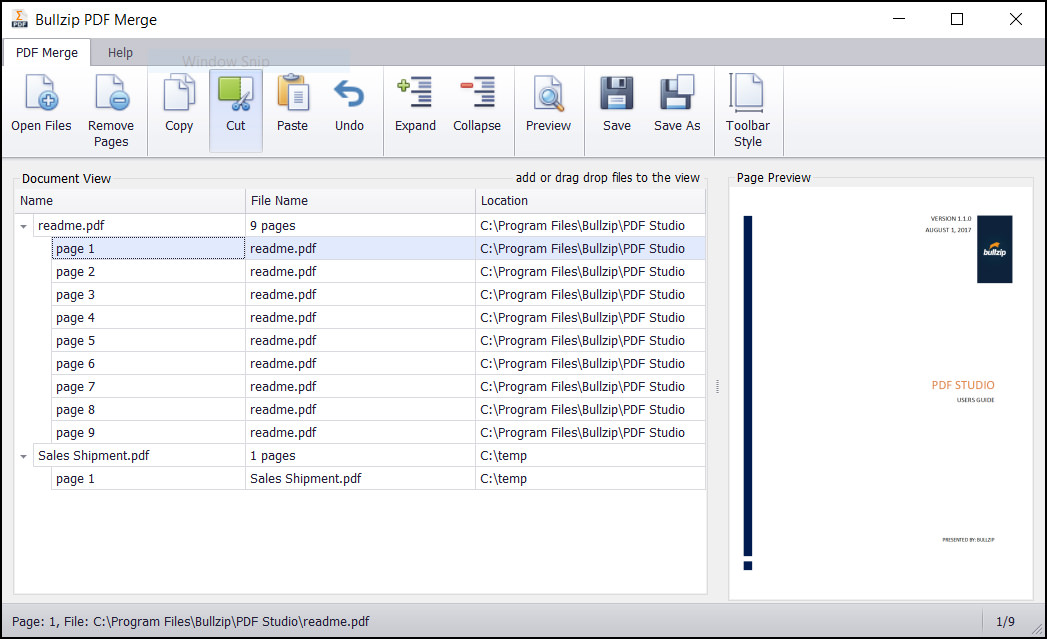The height and width of the screenshot is (639, 1047).
Task: Select the PDF Merge tab
Action: point(46,53)
